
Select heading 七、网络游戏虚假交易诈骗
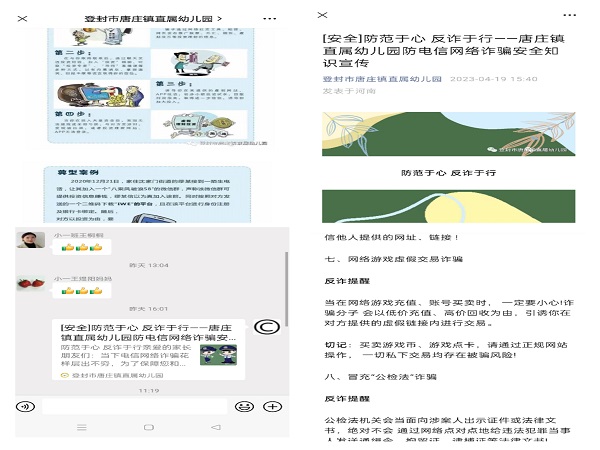tap(394, 259)
